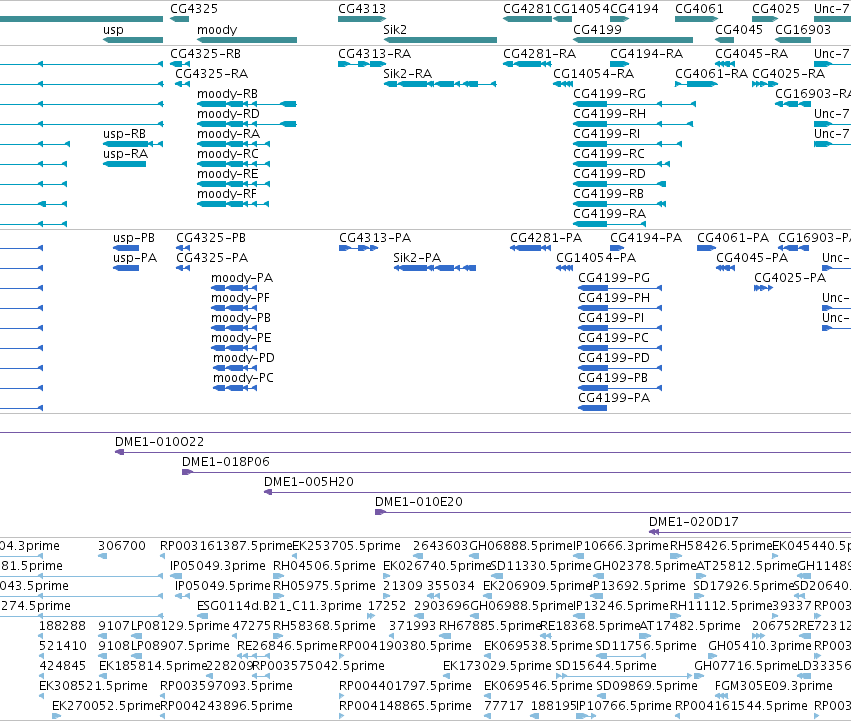Select BAC clone DME1-010O22
Viewport: 851px width, 721px height.
pyautogui.click(x=160, y=442)
